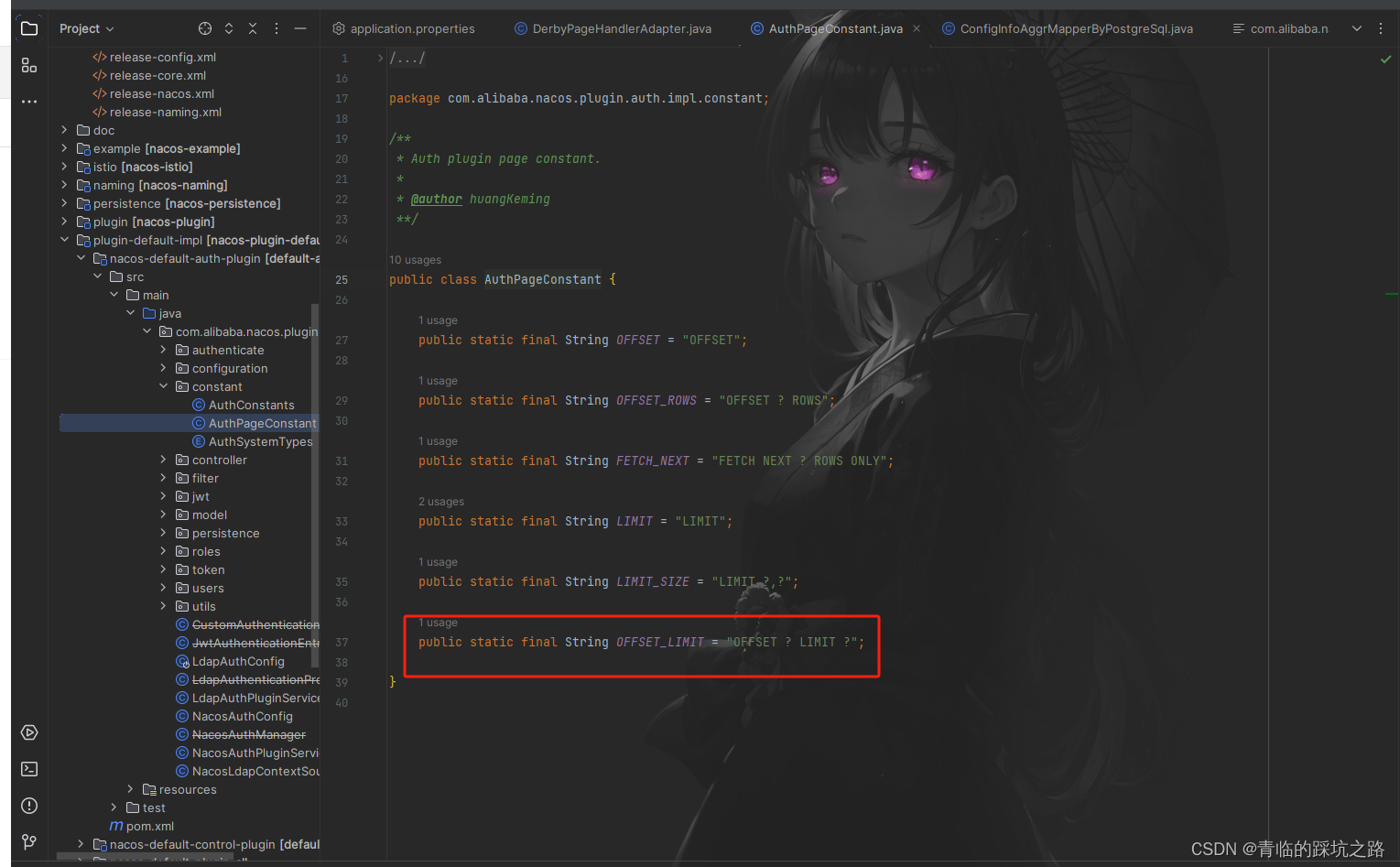
Task: Open the Terminal tool window icon
Action: pos(29,769)
